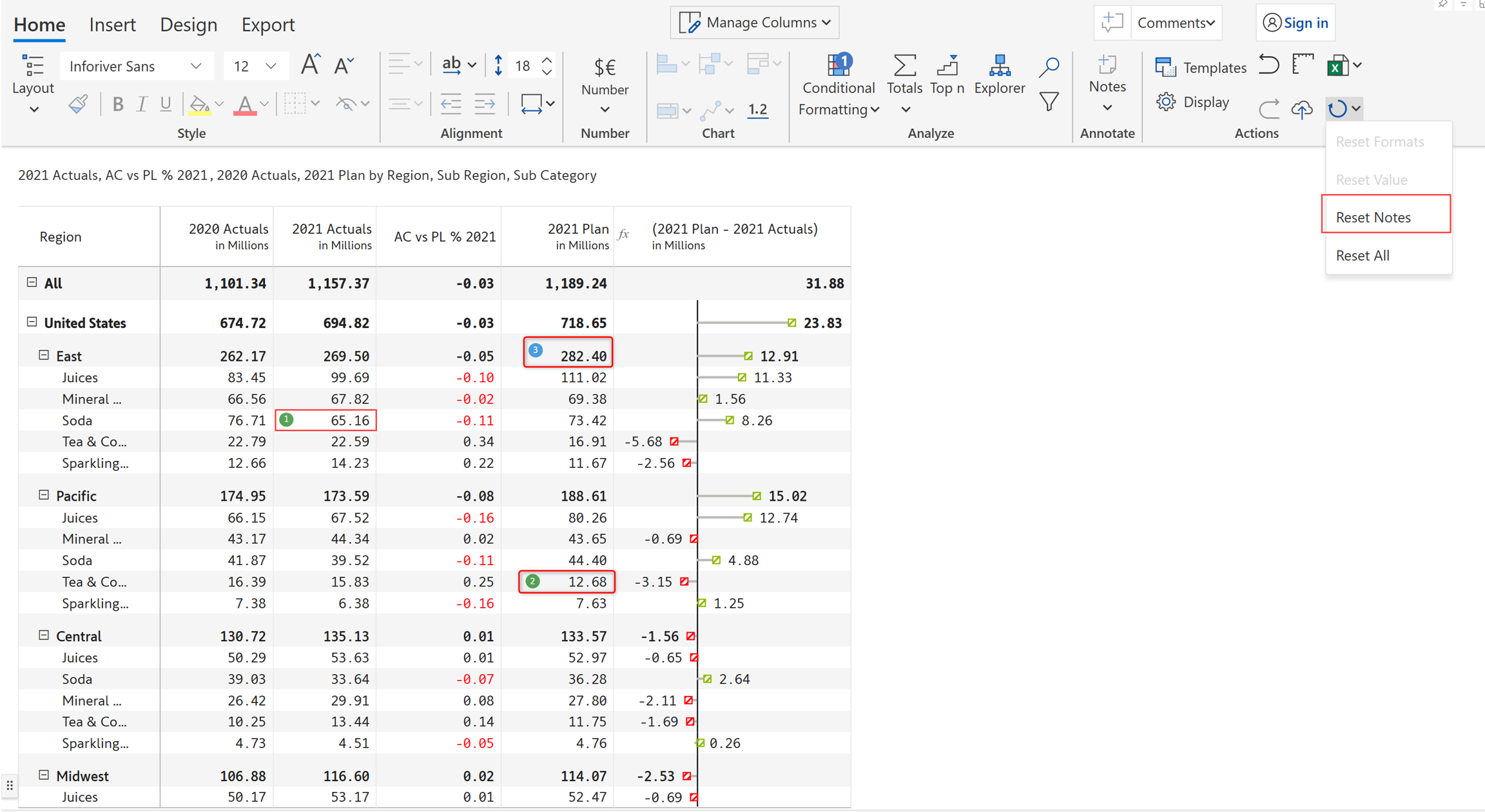This screenshot has width=1485, height=812.
Task: Collapse the Pacific sub region row
Action: click(44, 495)
